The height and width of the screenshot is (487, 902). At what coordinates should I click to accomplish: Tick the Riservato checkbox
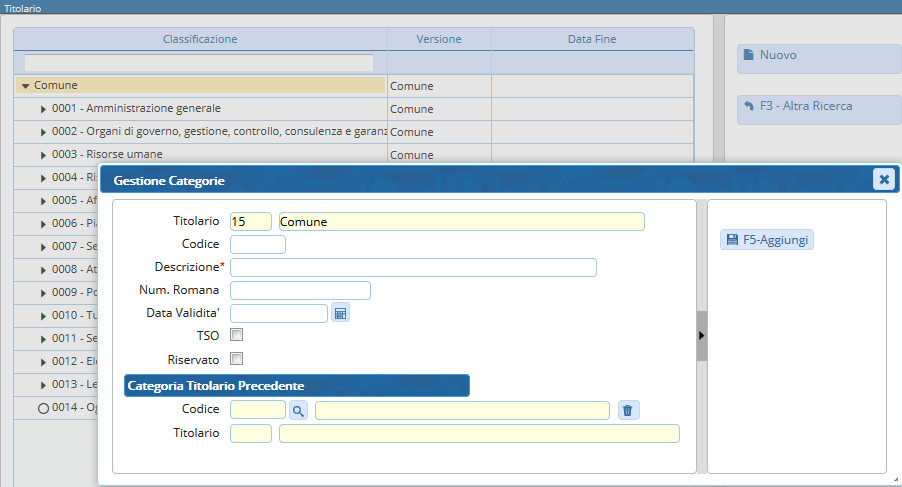click(237, 358)
